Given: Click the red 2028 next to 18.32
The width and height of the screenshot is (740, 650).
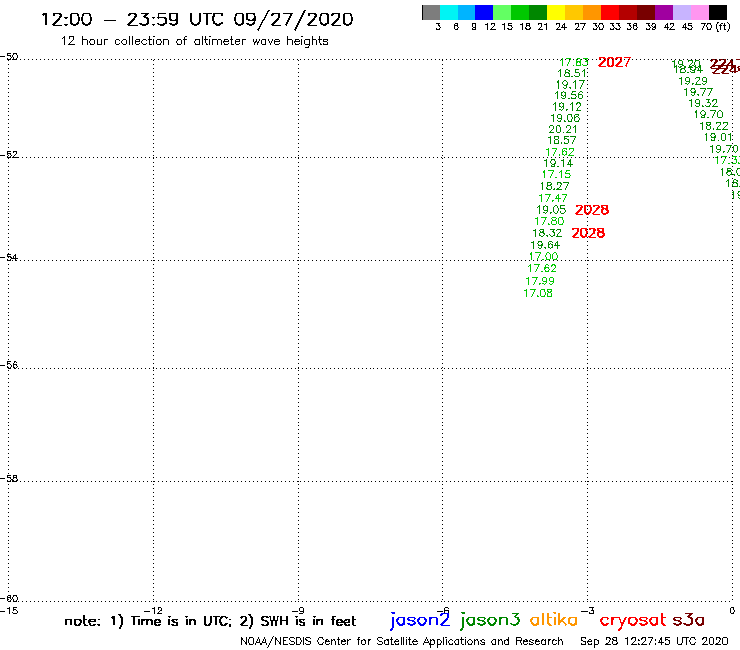Looking at the screenshot, I should [x=588, y=233].
